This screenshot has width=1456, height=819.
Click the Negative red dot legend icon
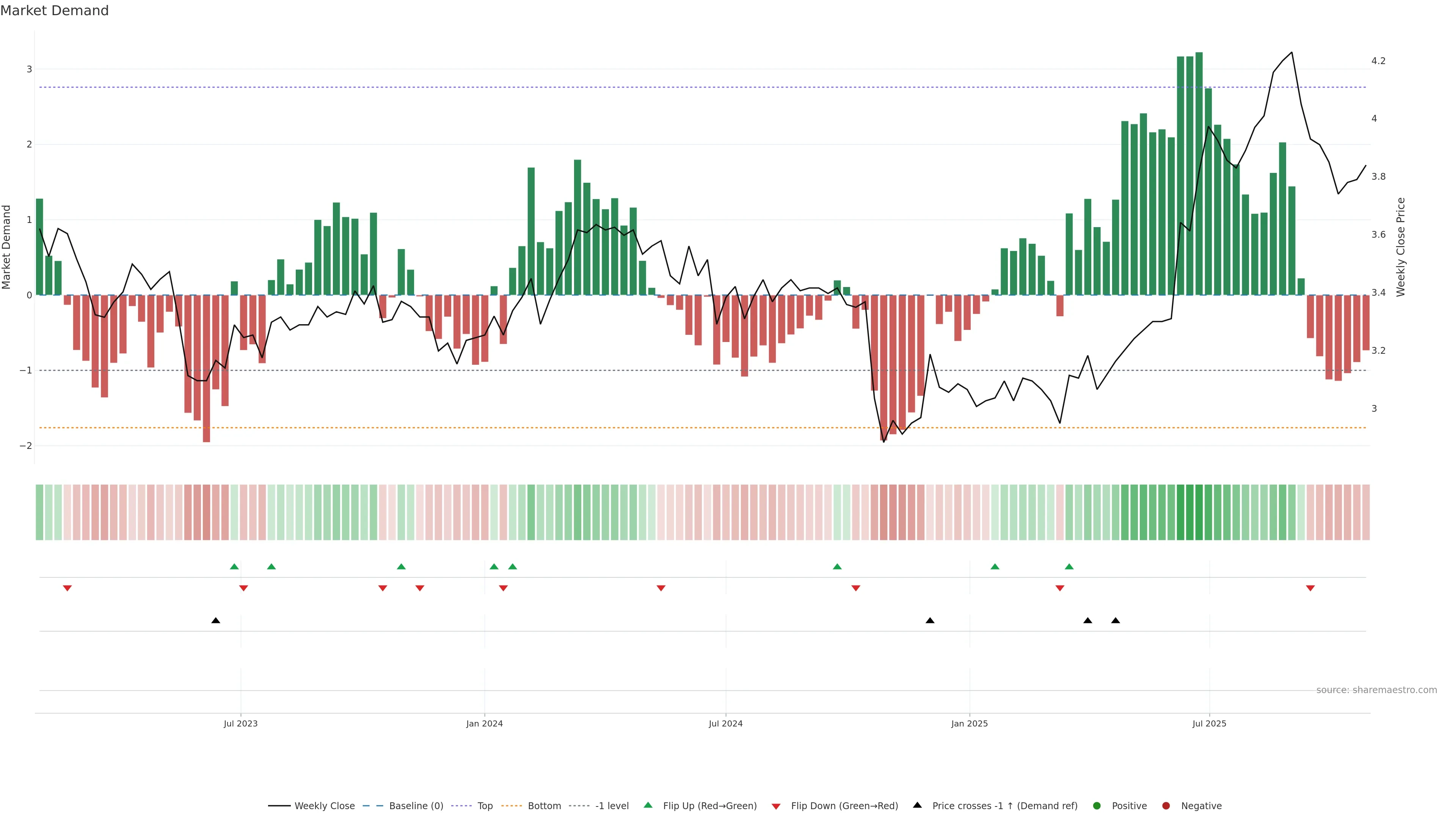(1166, 806)
